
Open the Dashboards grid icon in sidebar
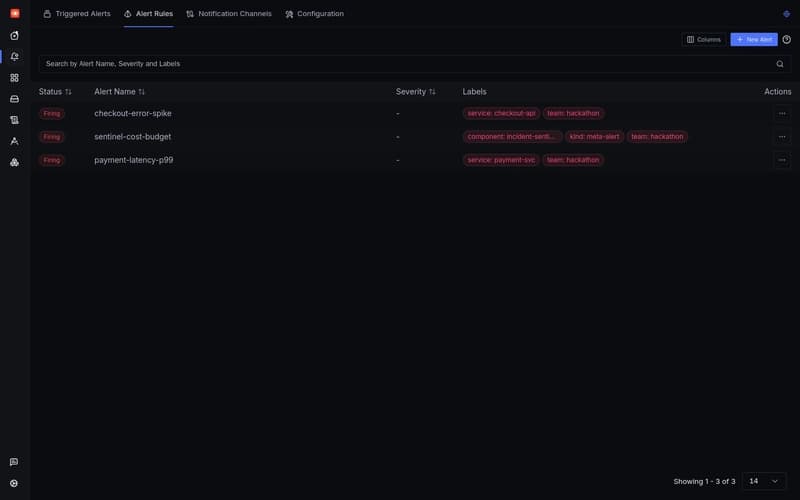(x=14, y=78)
